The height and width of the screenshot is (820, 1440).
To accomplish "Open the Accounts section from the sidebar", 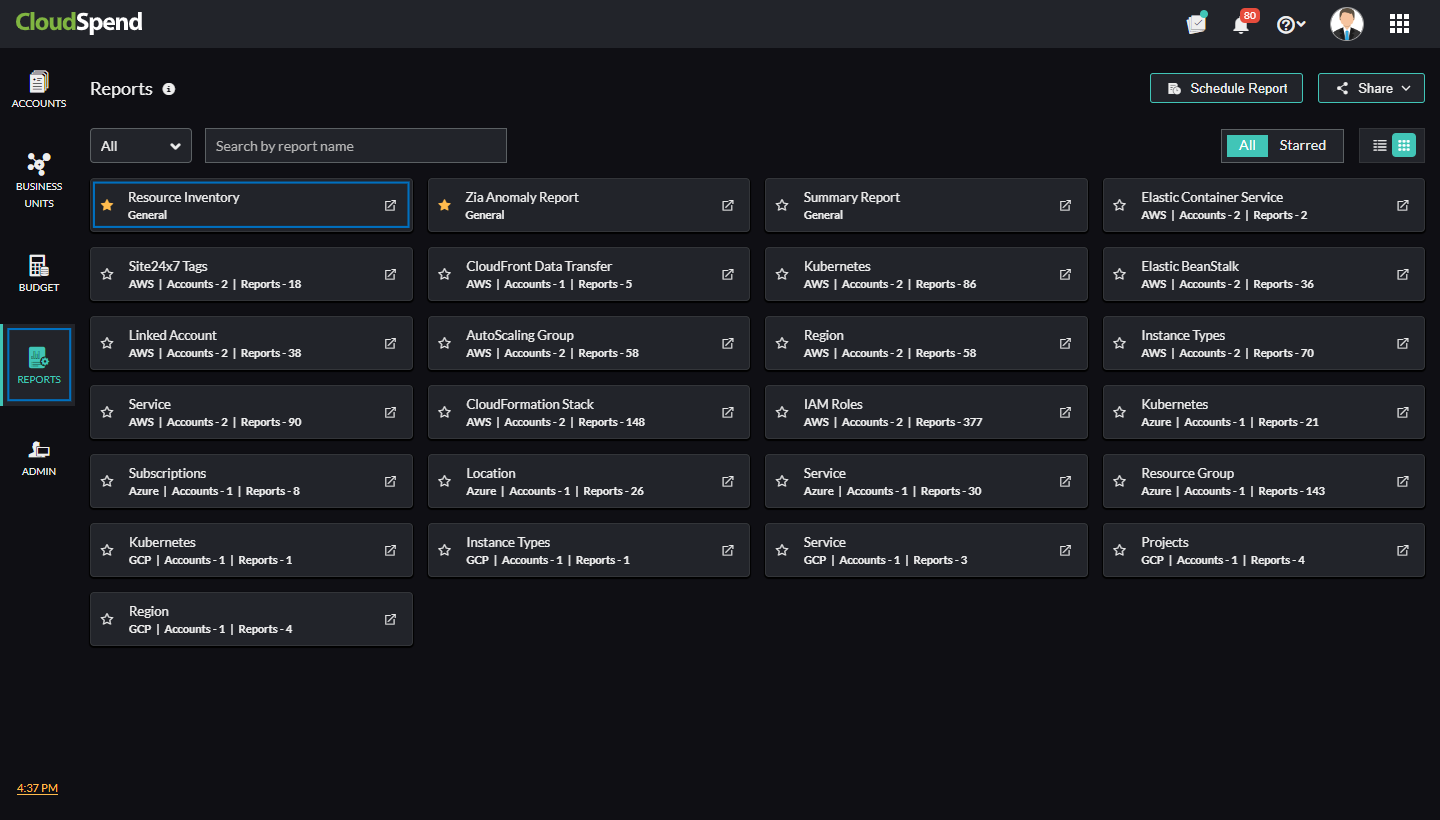I will coord(39,90).
